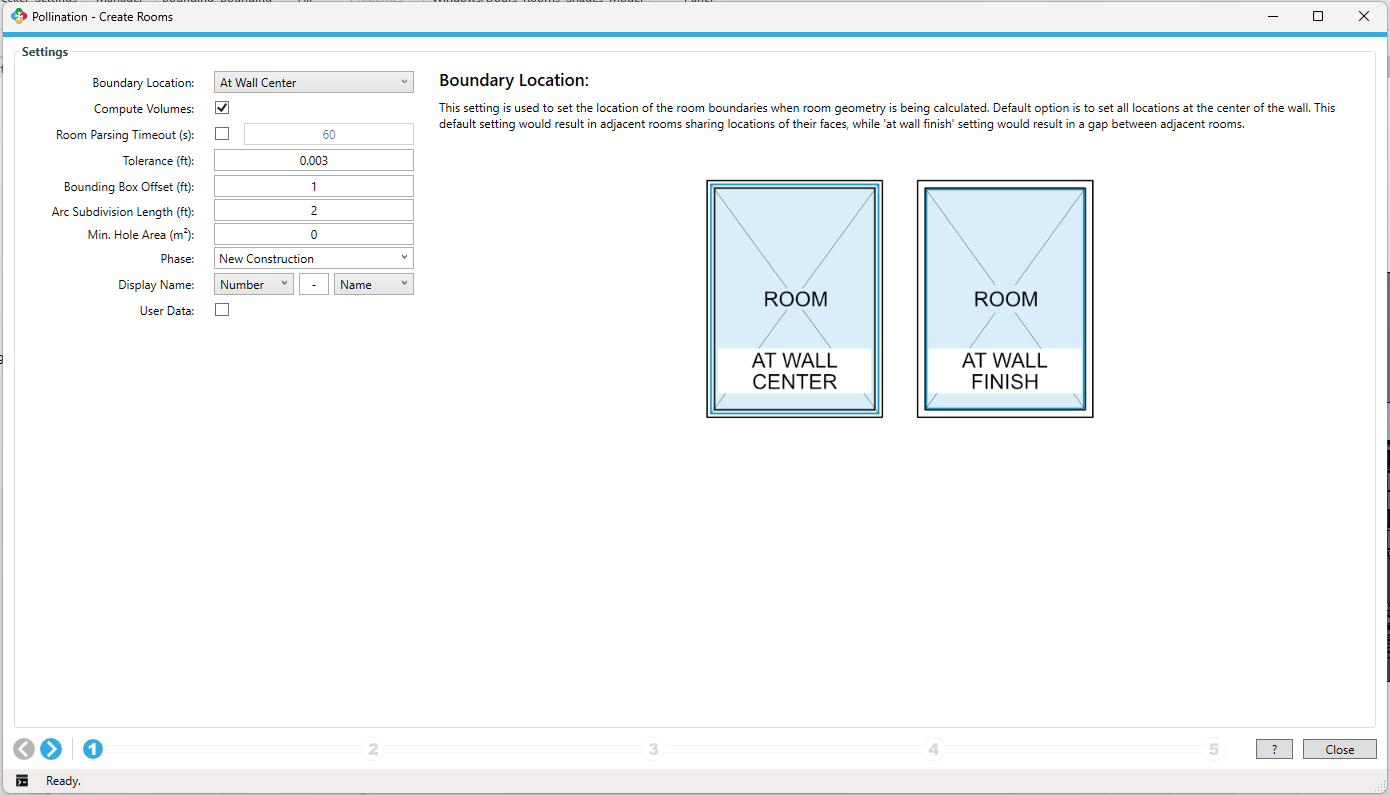Enable the Room Parsing Timeout checkbox

(222, 134)
